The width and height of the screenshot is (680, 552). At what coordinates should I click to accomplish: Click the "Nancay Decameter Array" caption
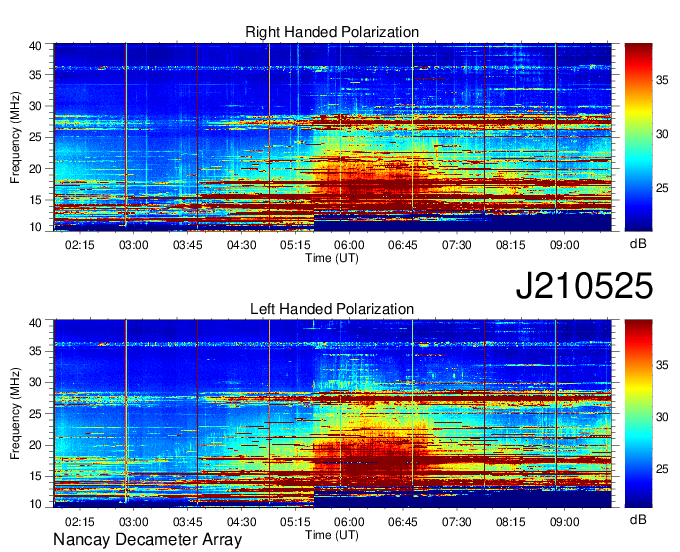147,540
